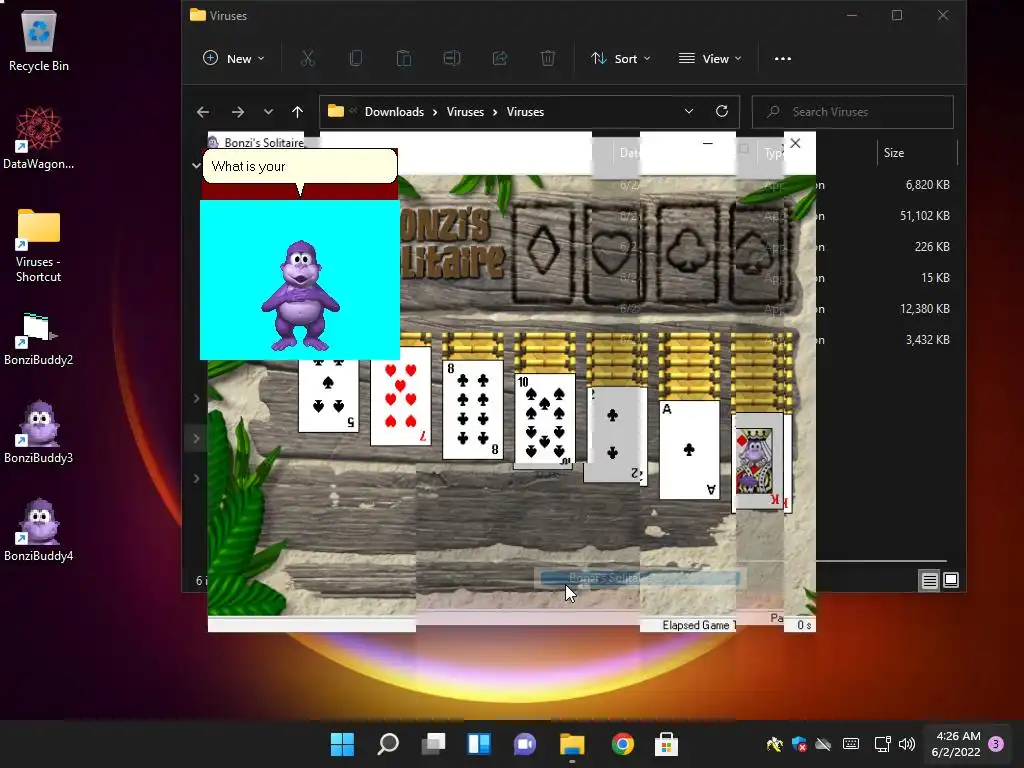Click the 3,432 KB file size entry

click(927, 340)
